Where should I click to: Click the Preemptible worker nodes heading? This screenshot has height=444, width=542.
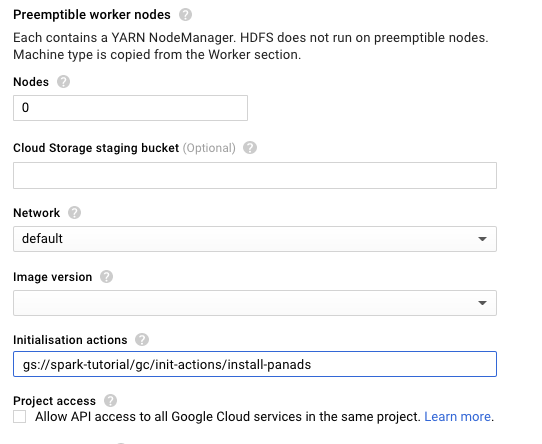92,15
